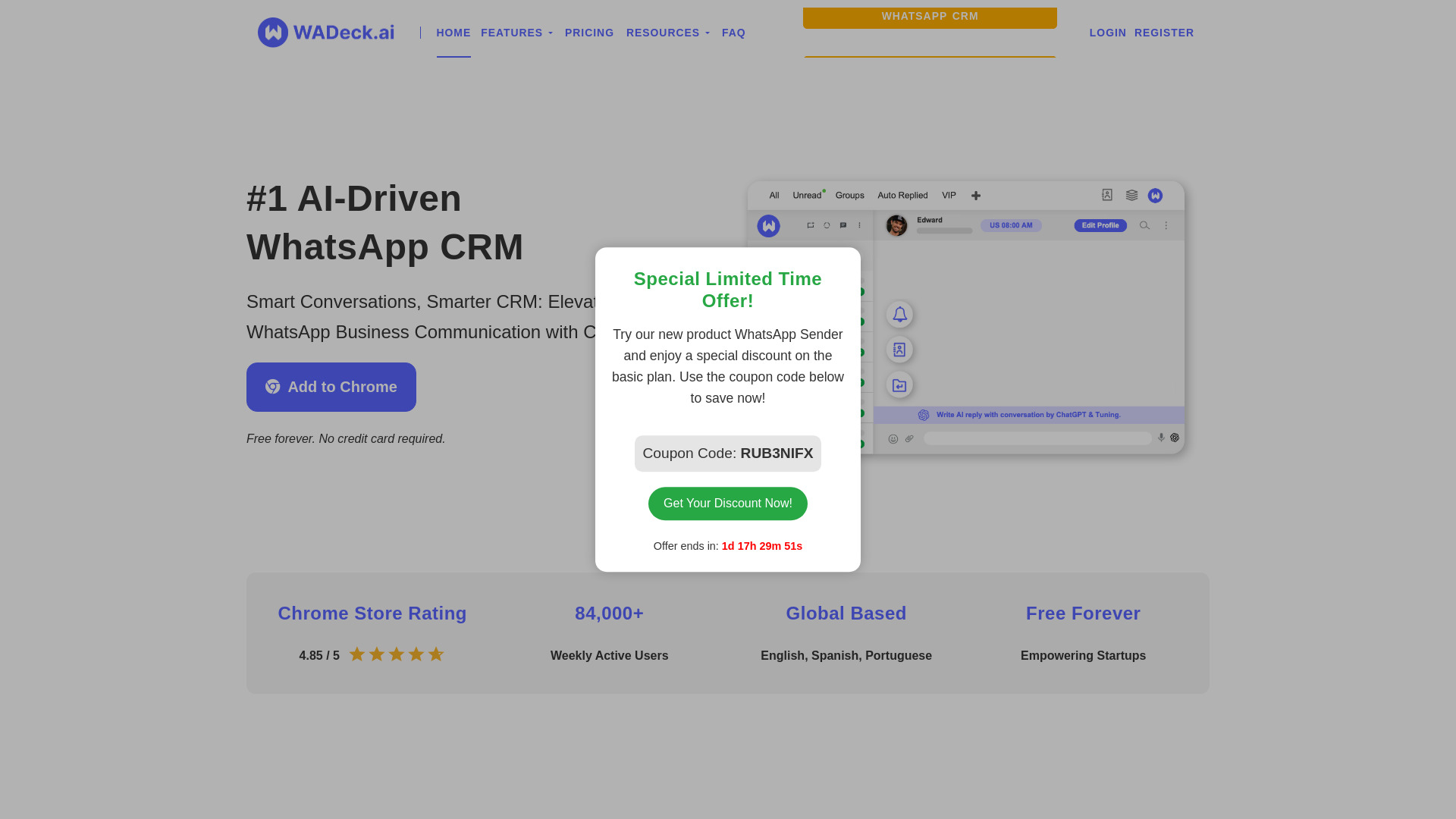1456x819 pixels.
Task: Select the VIP contacts filter tab
Action: pos(948,195)
